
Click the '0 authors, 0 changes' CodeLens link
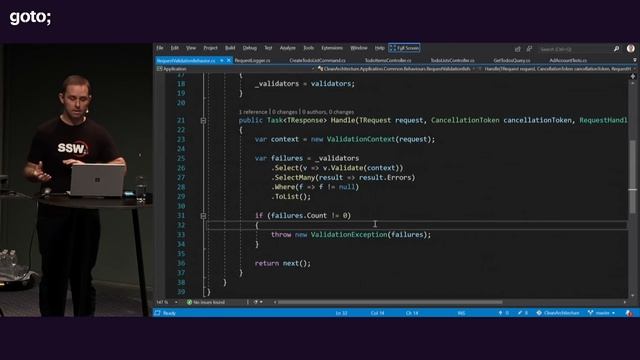(x=328, y=112)
